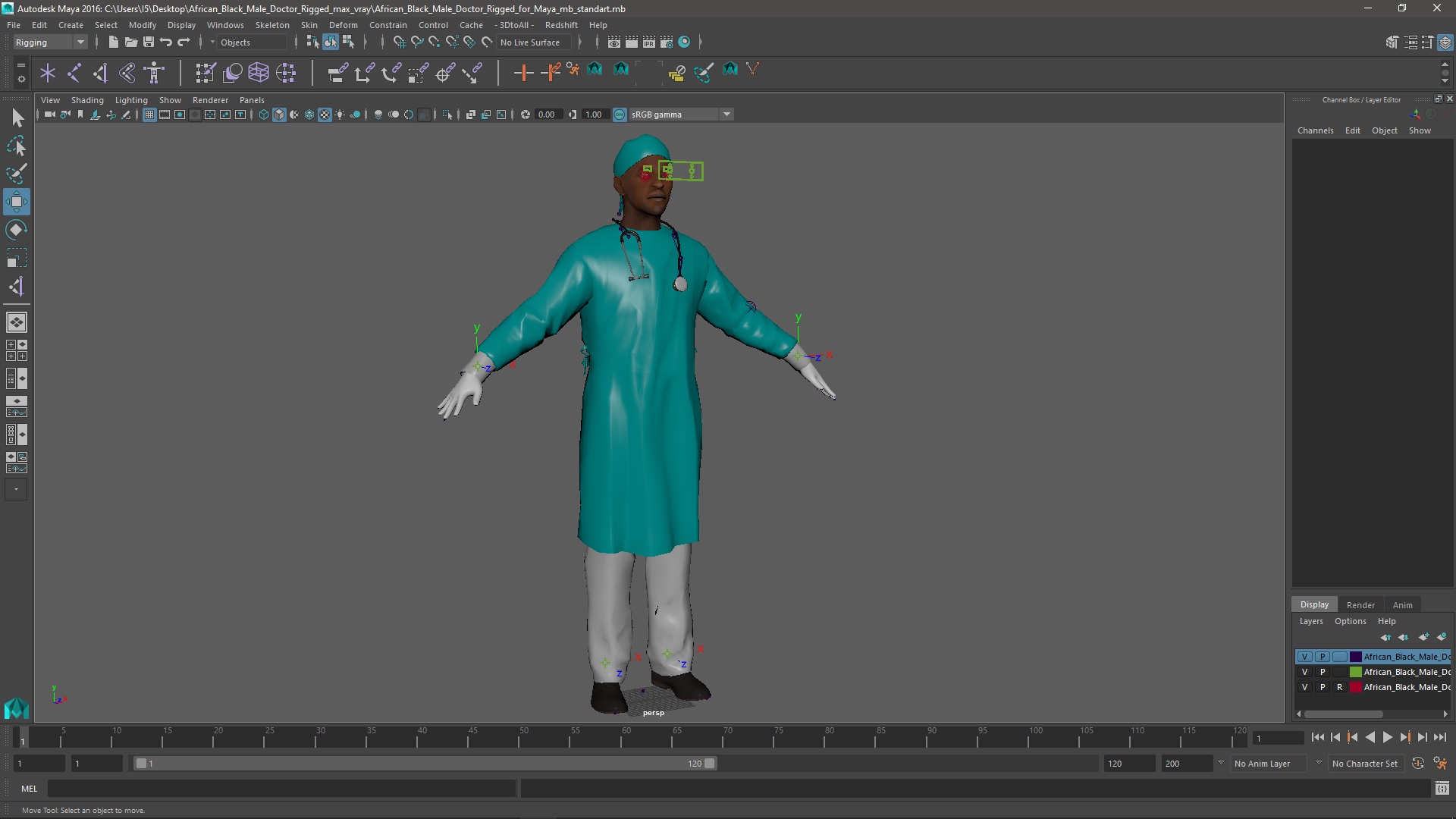Click the MEL command input field
This screenshot has width=1456, height=819.
[281, 789]
